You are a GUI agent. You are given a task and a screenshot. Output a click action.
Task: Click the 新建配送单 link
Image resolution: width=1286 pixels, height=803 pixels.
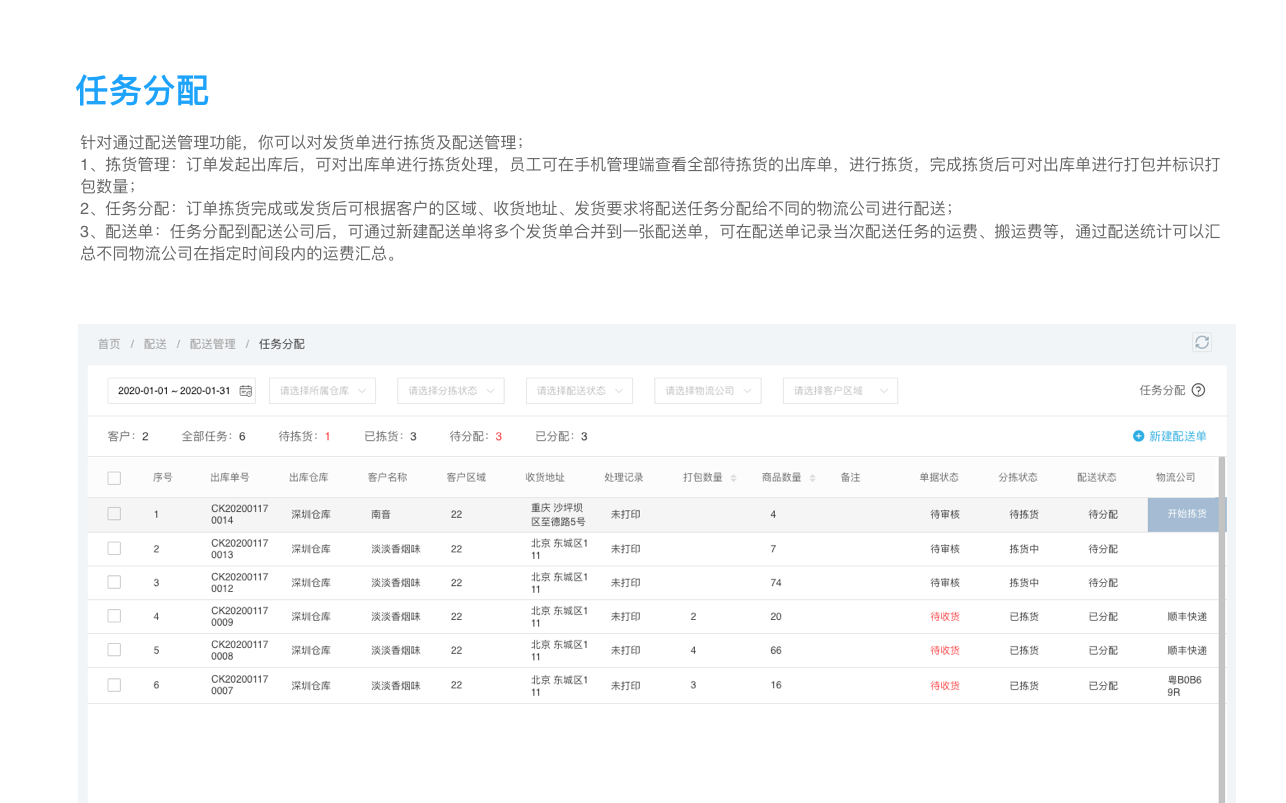click(1177, 436)
